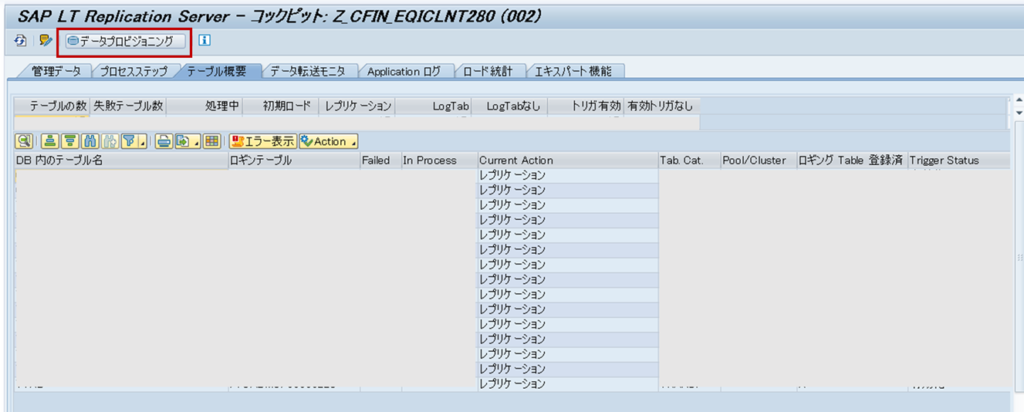
Task: Click the Set Filter funnel icon
Action: (x=129, y=141)
